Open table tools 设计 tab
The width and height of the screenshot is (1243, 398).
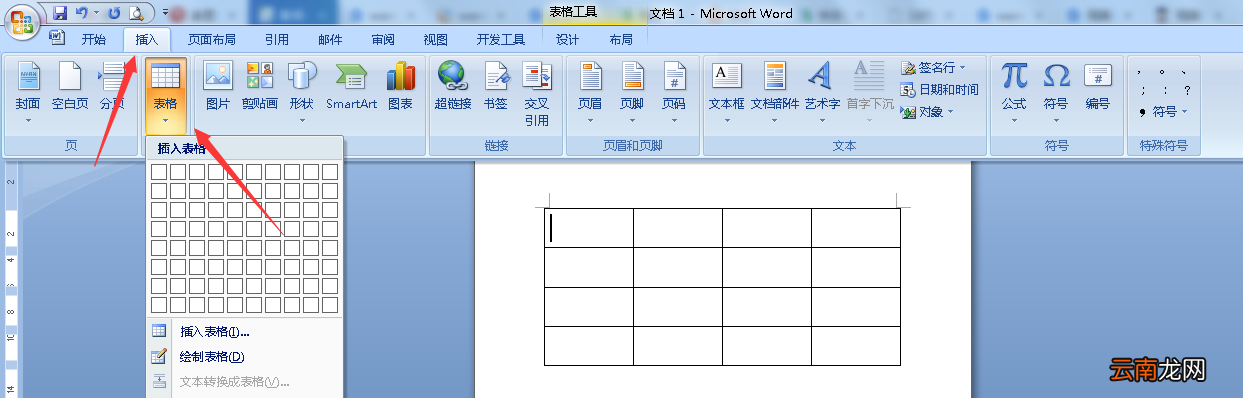point(568,39)
